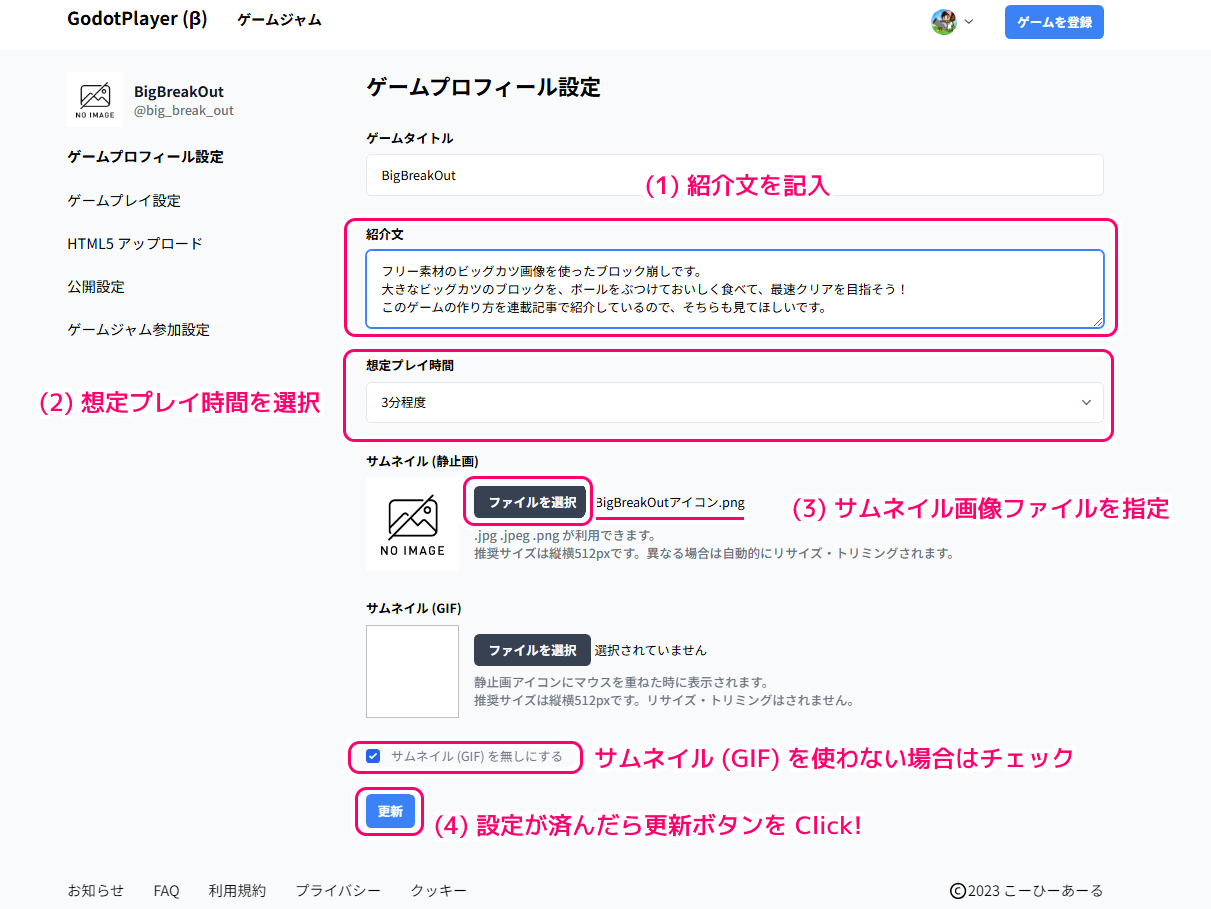Open the 利用規約 footer link
Viewport: 1211px width, 909px height.
[x=237, y=890]
